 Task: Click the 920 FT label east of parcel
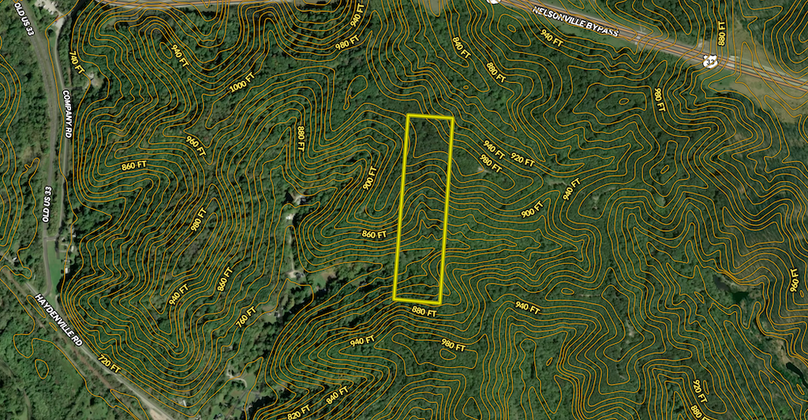tap(522, 160)
